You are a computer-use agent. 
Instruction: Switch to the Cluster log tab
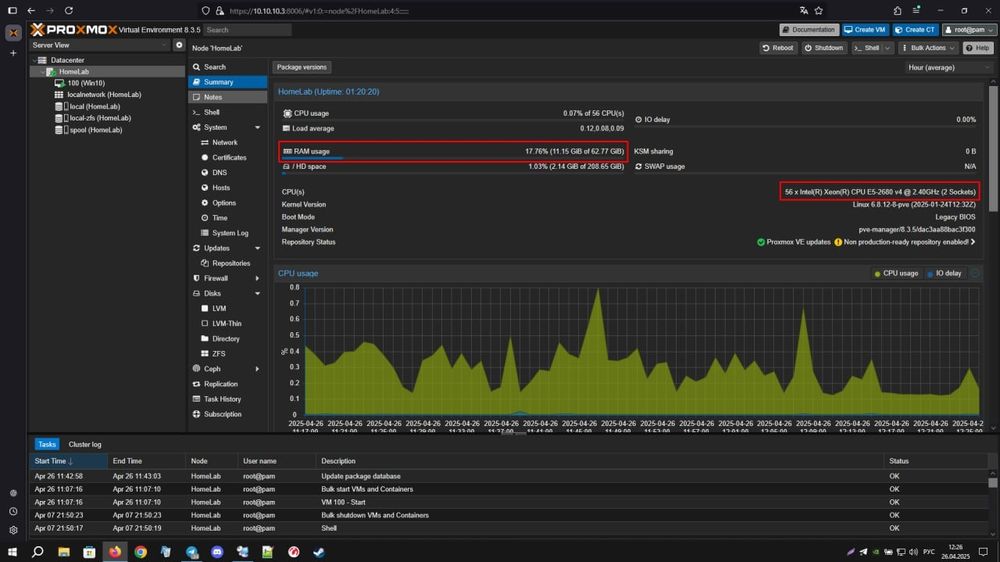point(85,445)
